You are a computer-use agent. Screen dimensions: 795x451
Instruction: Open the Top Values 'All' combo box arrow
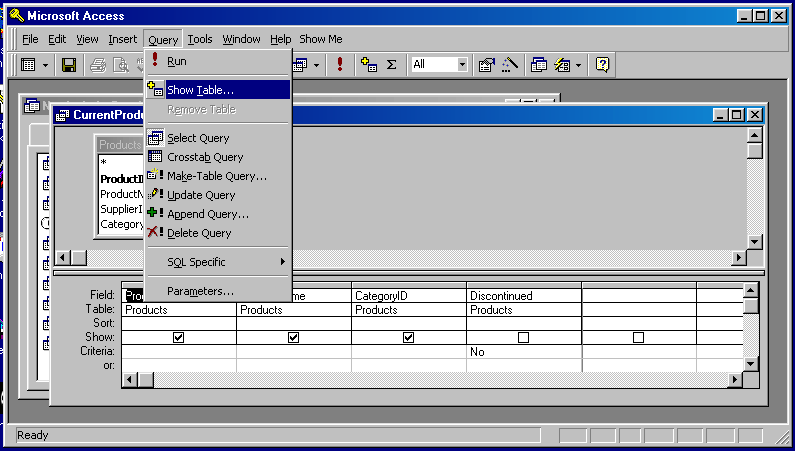point(462,64)
